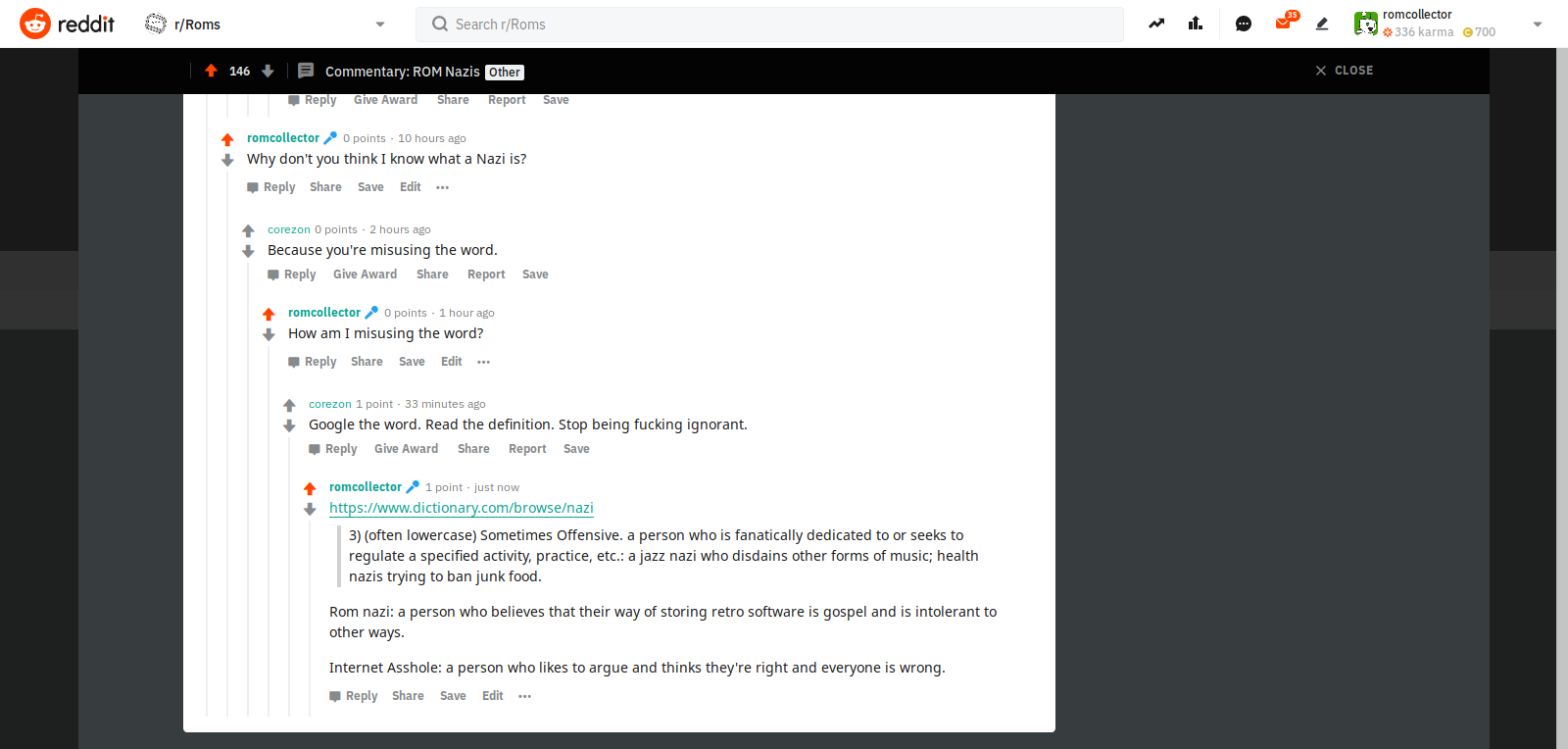1568x749 pixels.
Task: Click the Reddit logo home icon
Action: [35, 24]
